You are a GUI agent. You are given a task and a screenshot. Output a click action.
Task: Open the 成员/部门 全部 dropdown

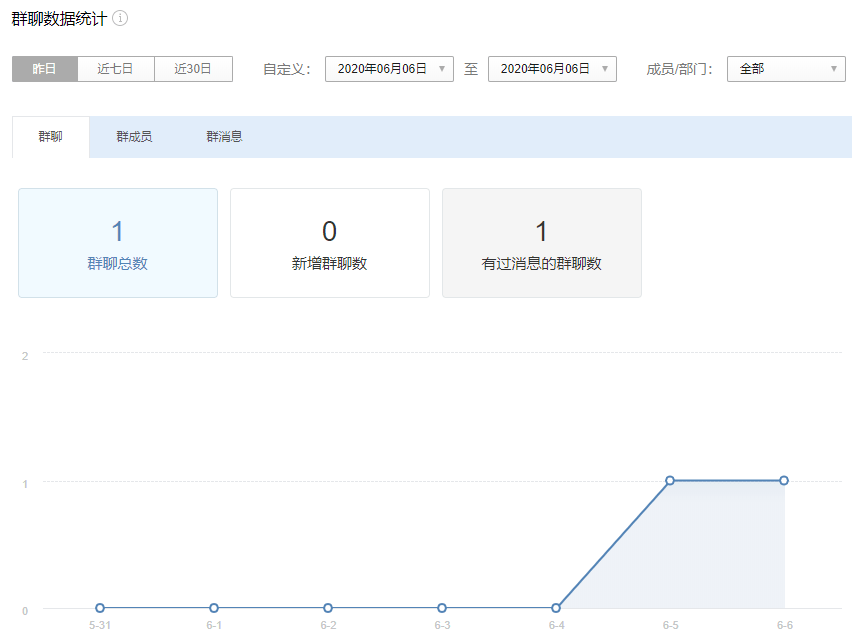tap(786, 69)
